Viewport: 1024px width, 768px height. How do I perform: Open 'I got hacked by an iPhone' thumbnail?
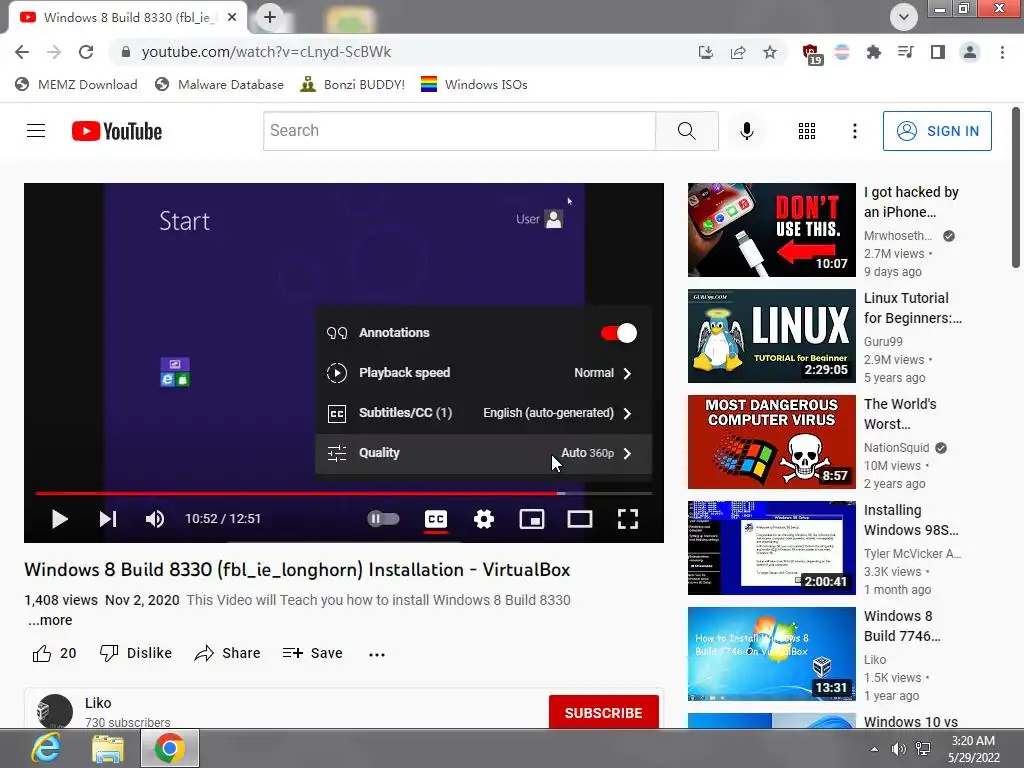click(771, 230)
